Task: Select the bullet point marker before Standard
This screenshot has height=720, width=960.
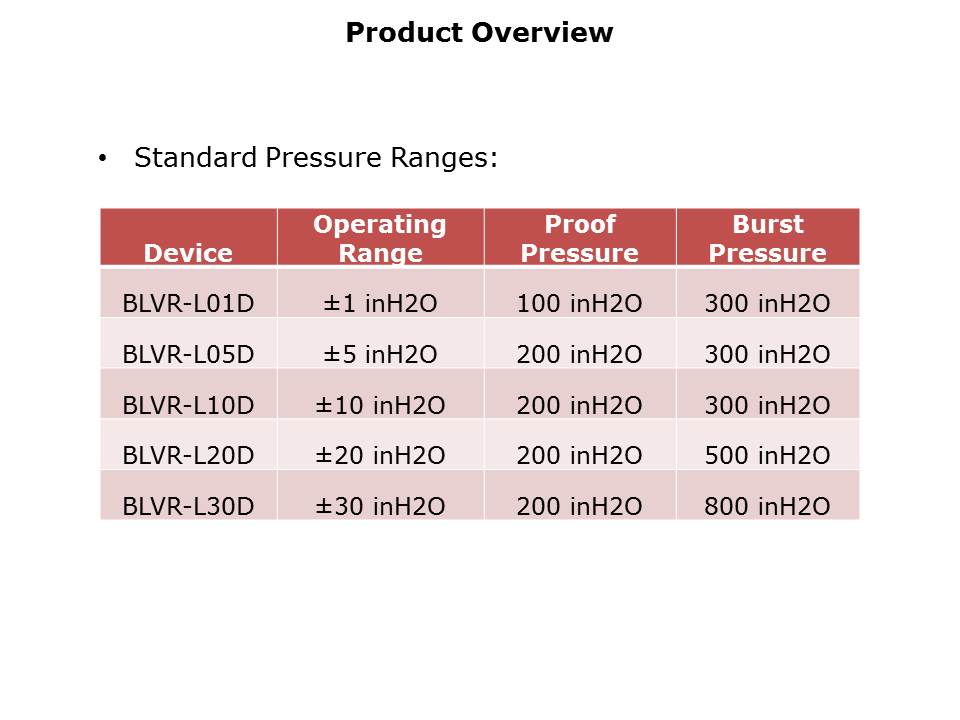Action: click(x=102, y=159)
